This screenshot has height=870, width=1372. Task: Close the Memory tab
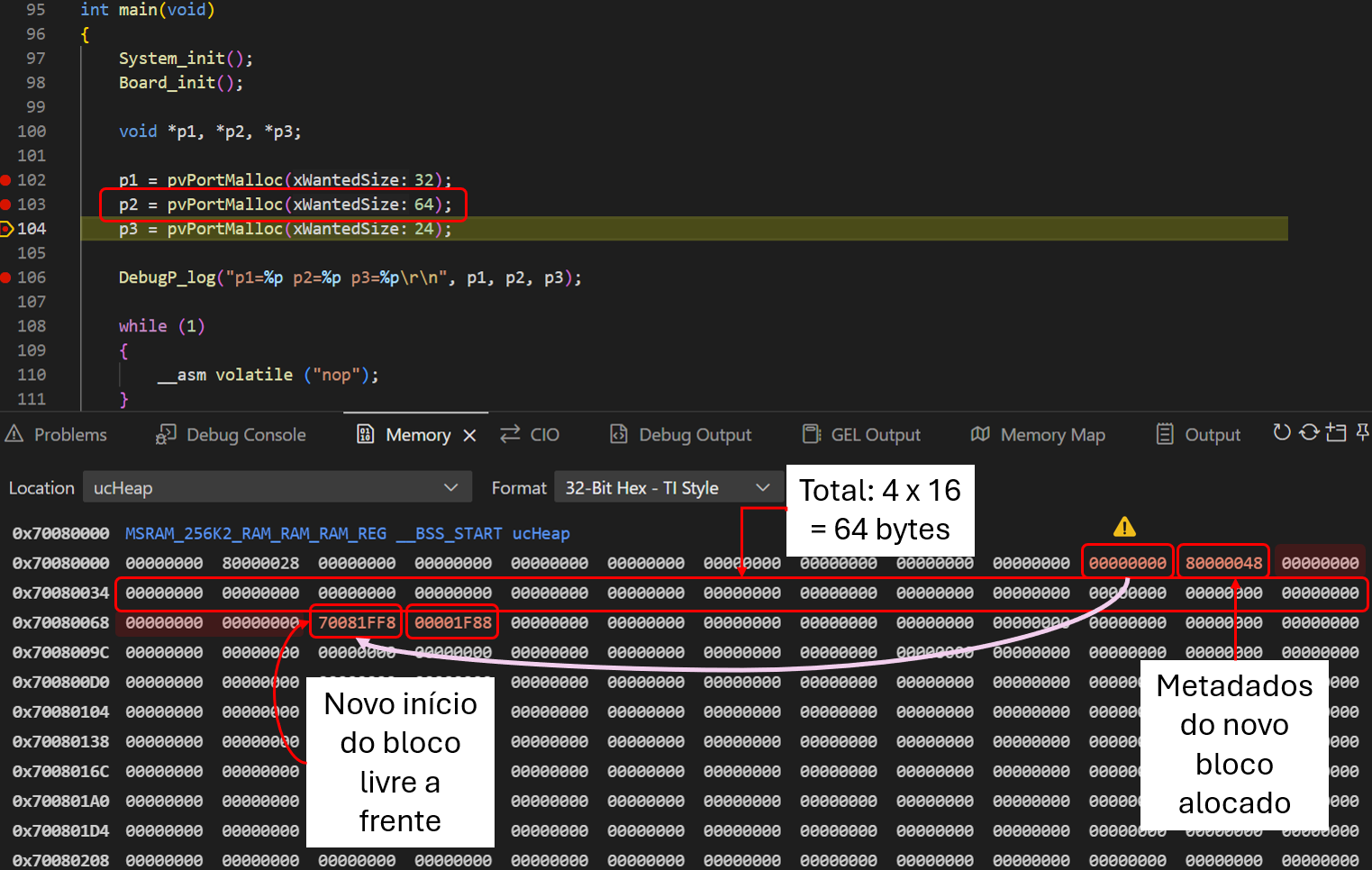[469, 436]
